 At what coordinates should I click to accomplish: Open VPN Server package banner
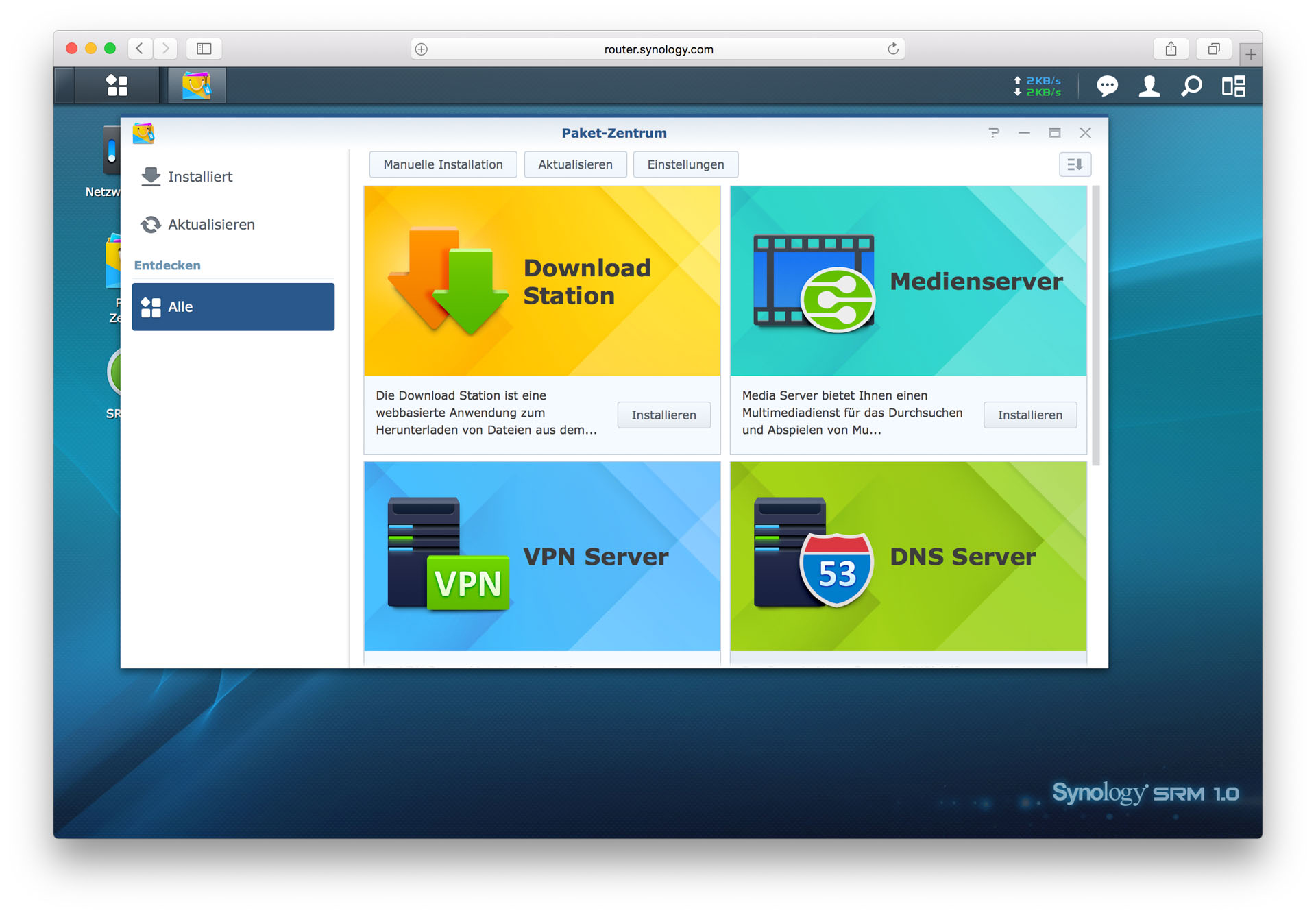pos(542,556)
